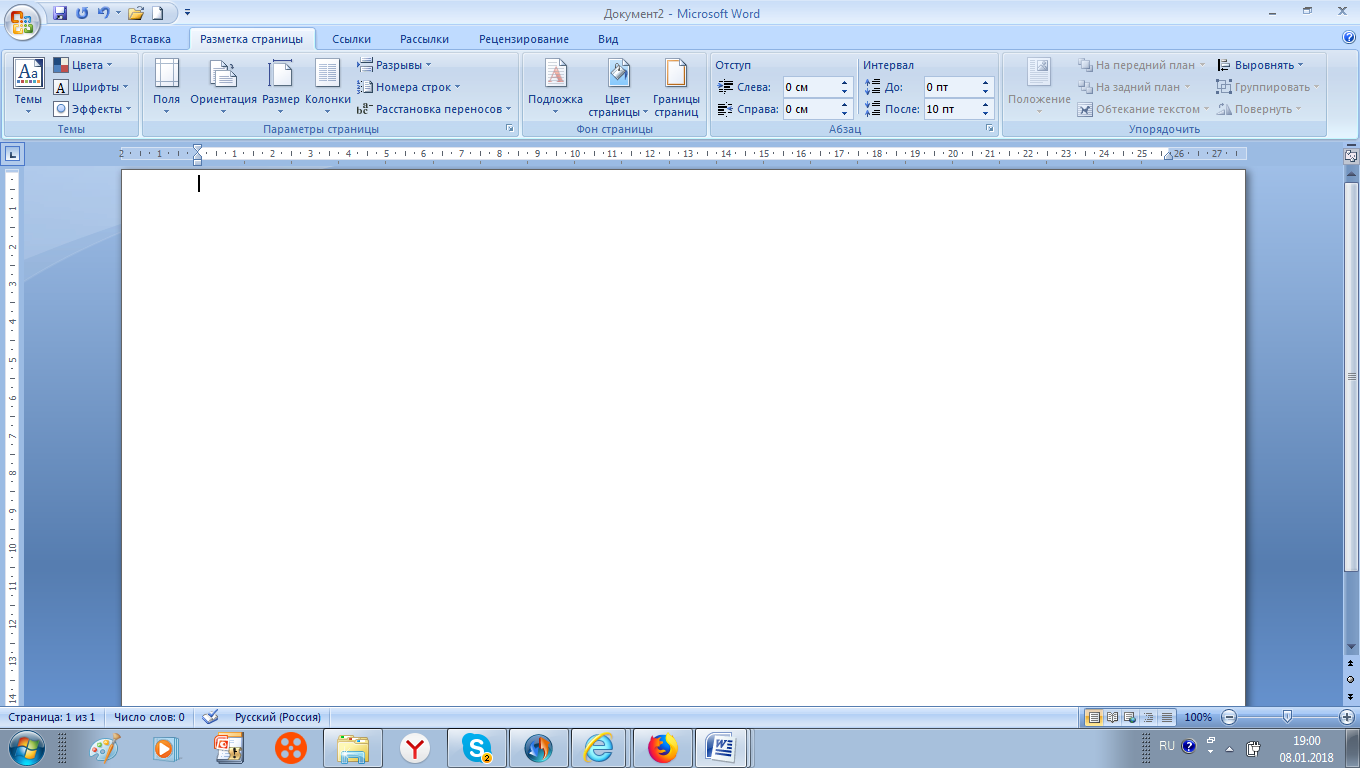Switch to the Рассылки tab
The height and width of the screenshot is (768, 1360).
424,39
